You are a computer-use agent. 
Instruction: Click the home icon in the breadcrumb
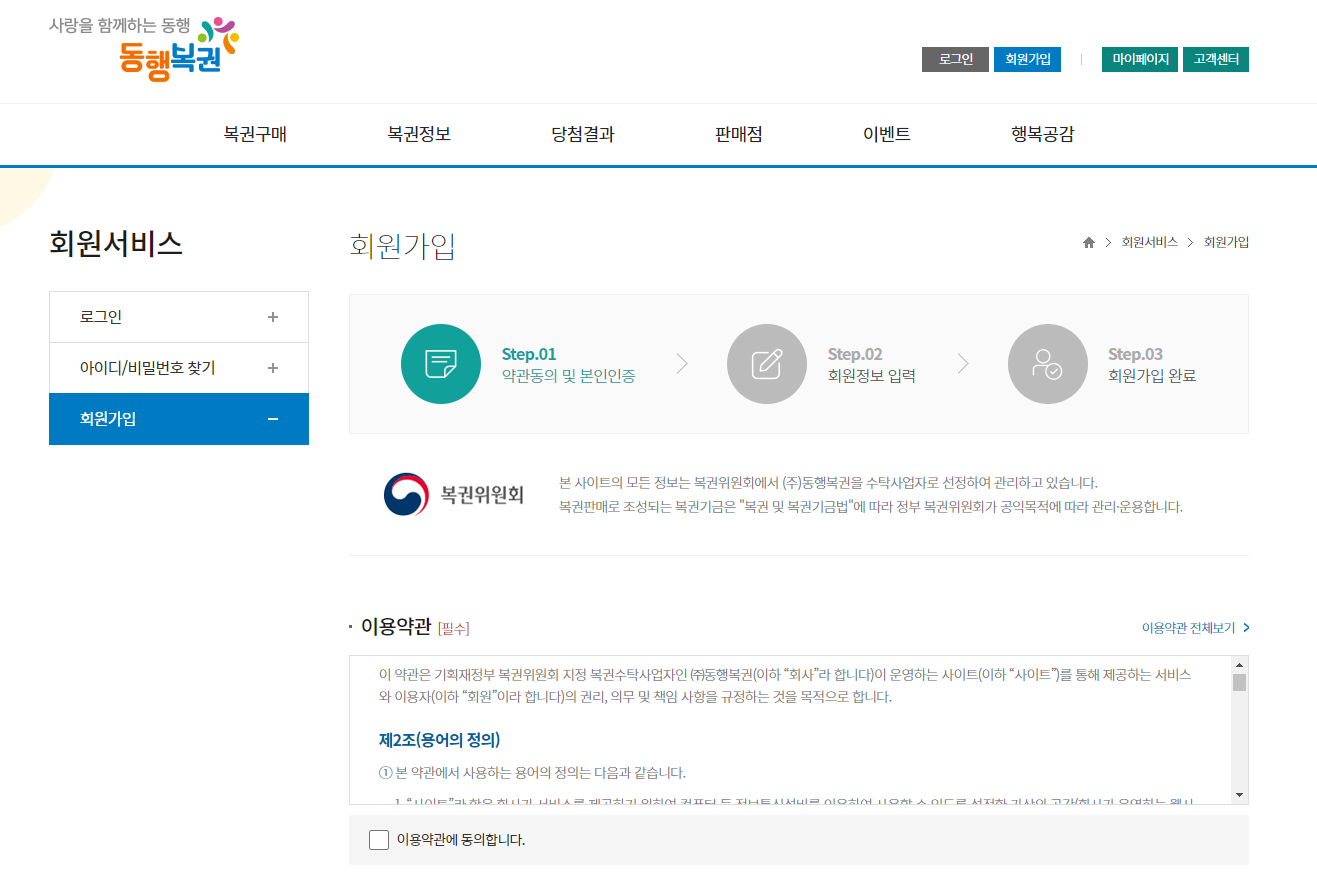click(x=1088, y=241)
